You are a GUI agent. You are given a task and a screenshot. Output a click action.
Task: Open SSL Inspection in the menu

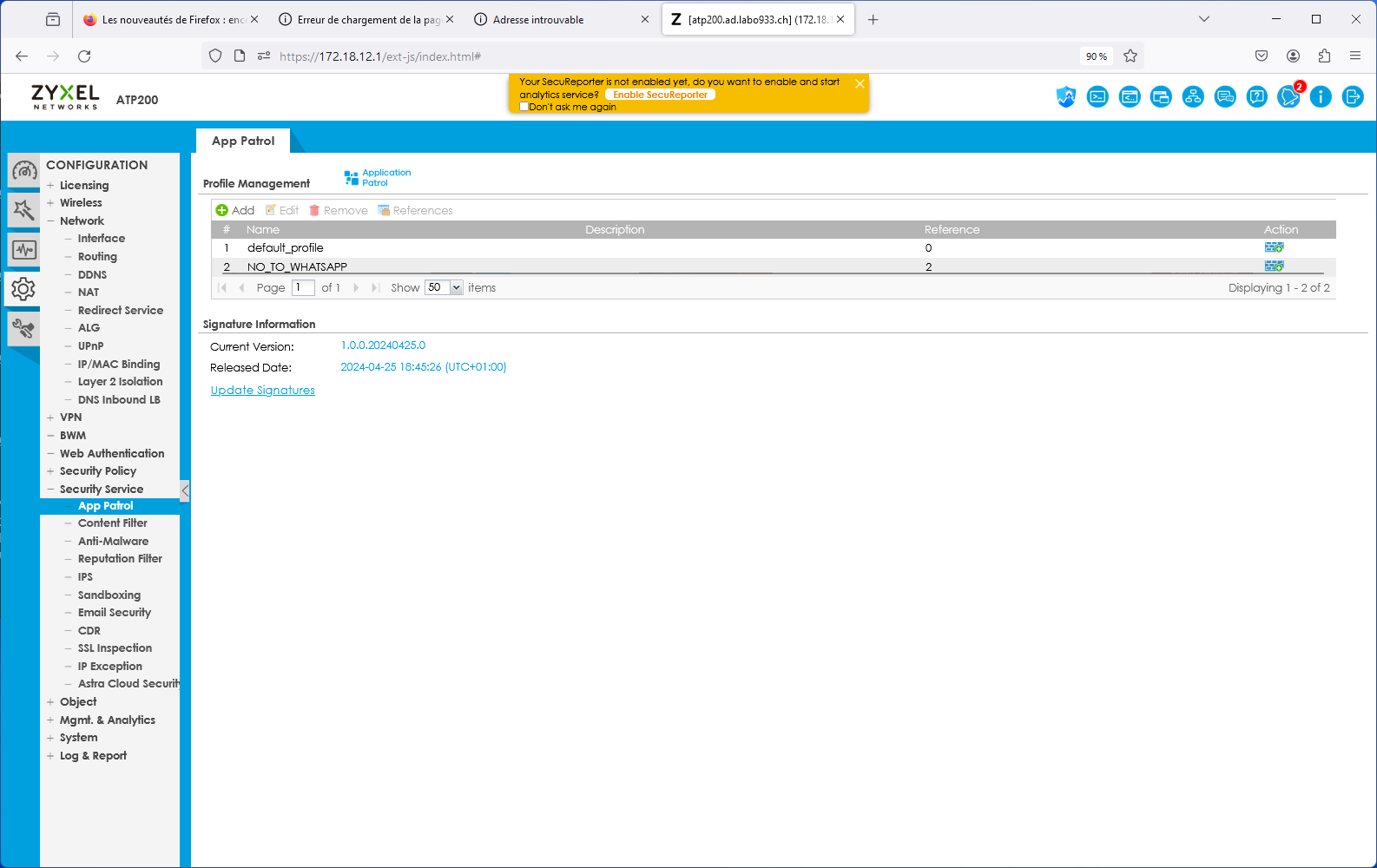pos(115,648)
